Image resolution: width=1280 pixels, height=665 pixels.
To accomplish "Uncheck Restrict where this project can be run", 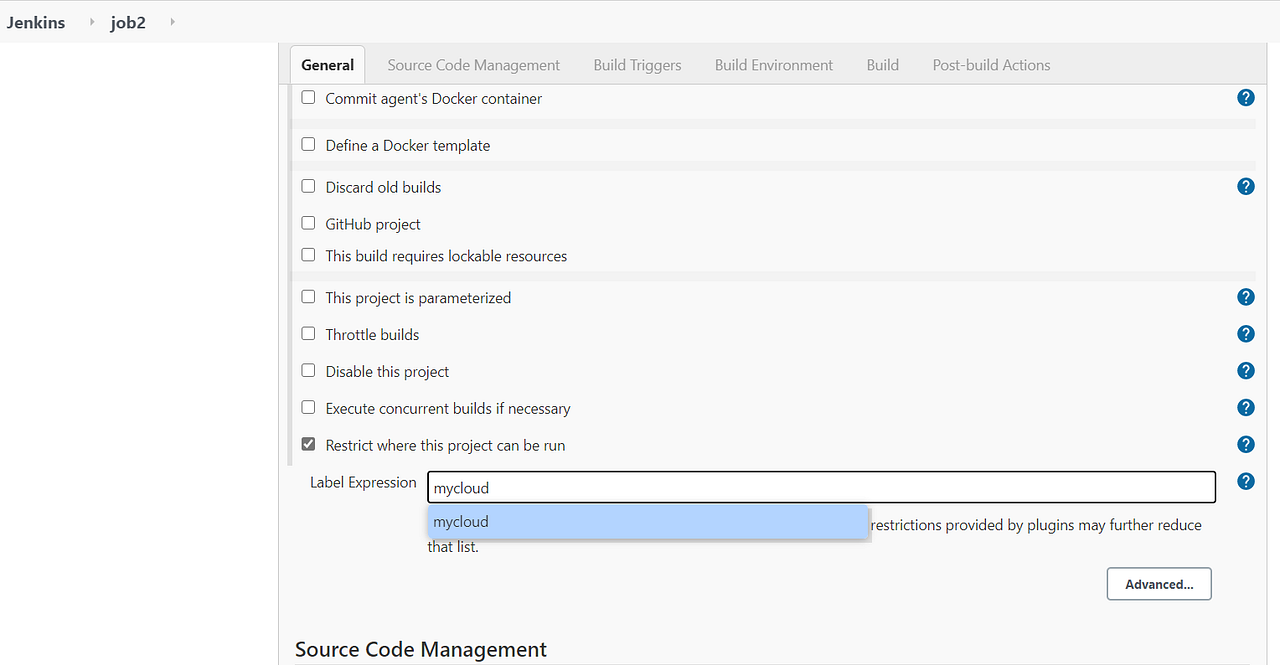I will [308, 445].
